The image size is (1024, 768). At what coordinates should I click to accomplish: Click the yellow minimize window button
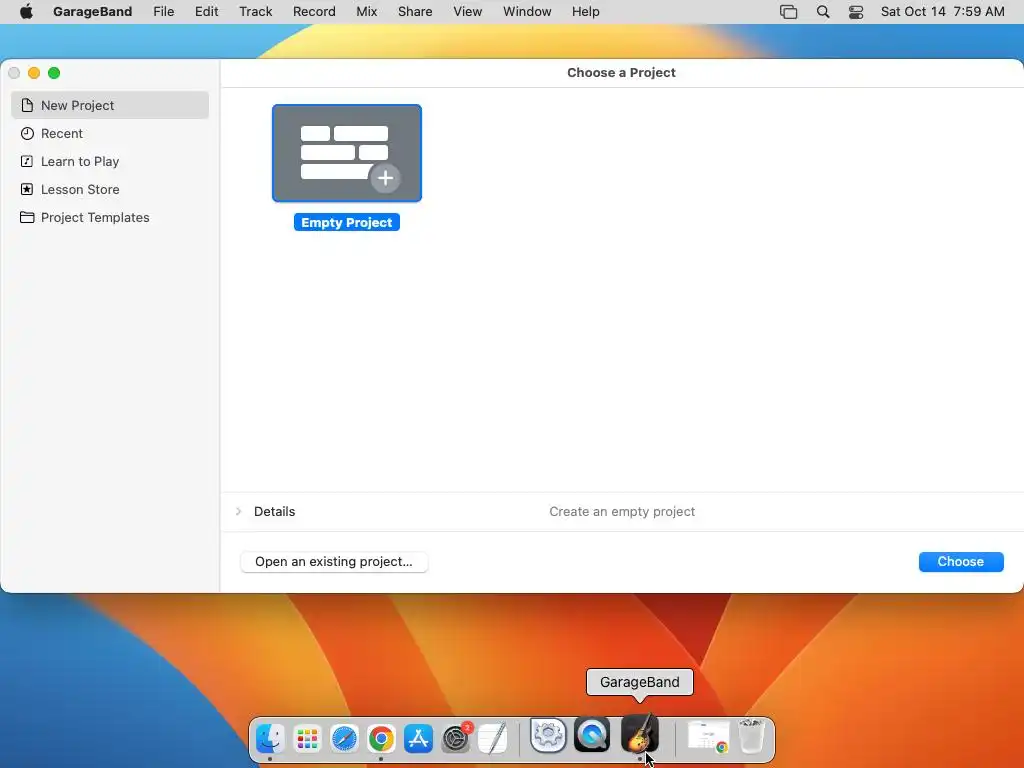pyautogui.click(x=34, y=72)
